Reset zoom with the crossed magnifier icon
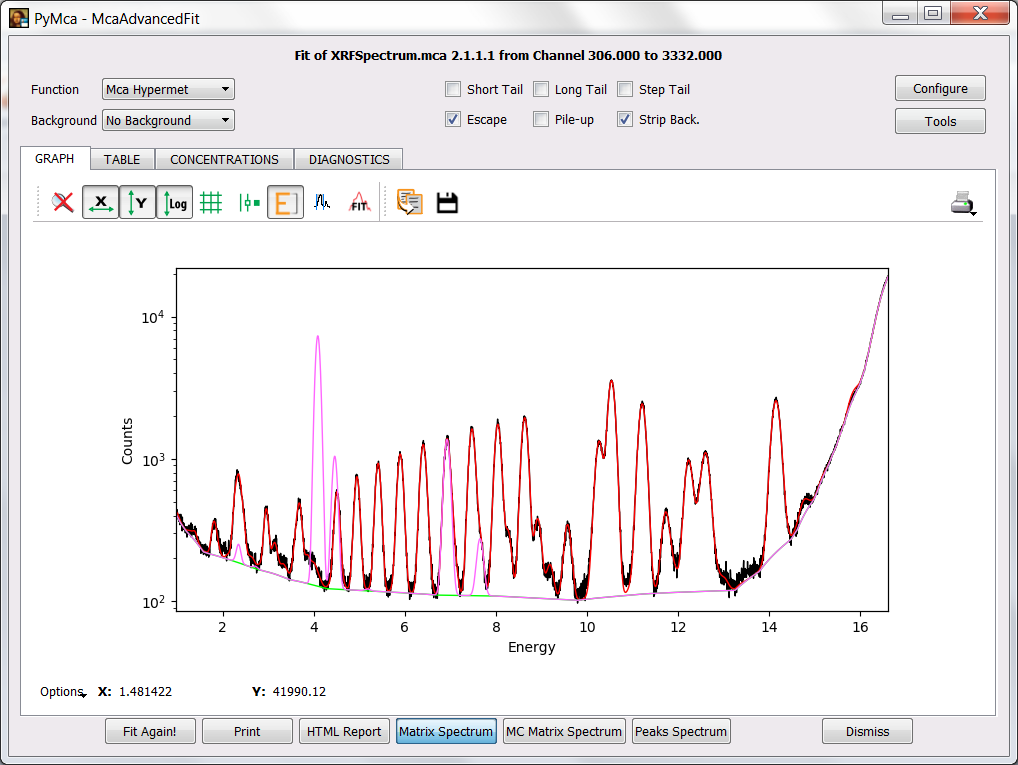The width and height of the screenshot is (1018, 765). point(63,203)
